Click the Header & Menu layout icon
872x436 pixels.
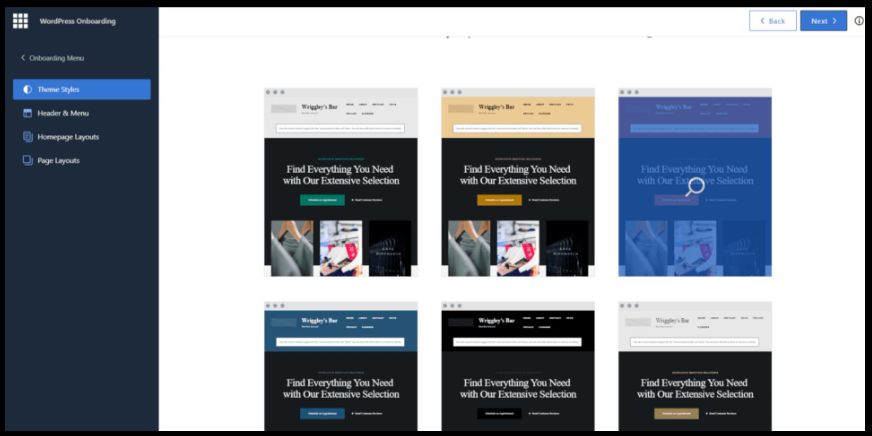27,113
